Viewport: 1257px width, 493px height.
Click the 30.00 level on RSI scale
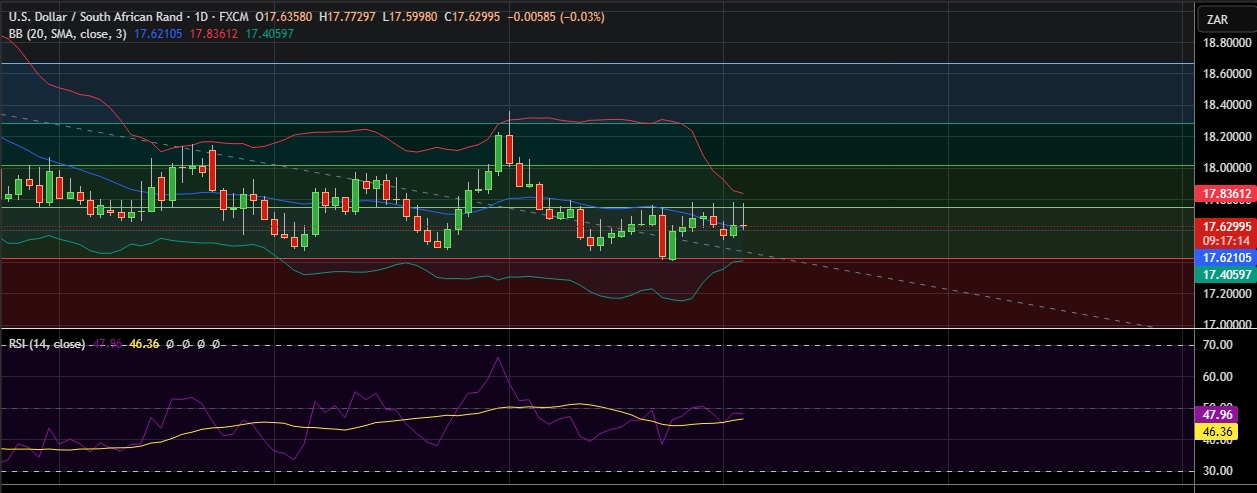[x=1216, y=470]
